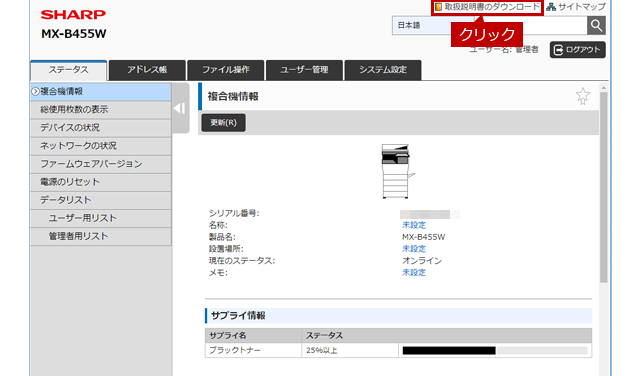Switch to the アドレス帳 tab
This screenshot has height=376, width=640.
147,70
